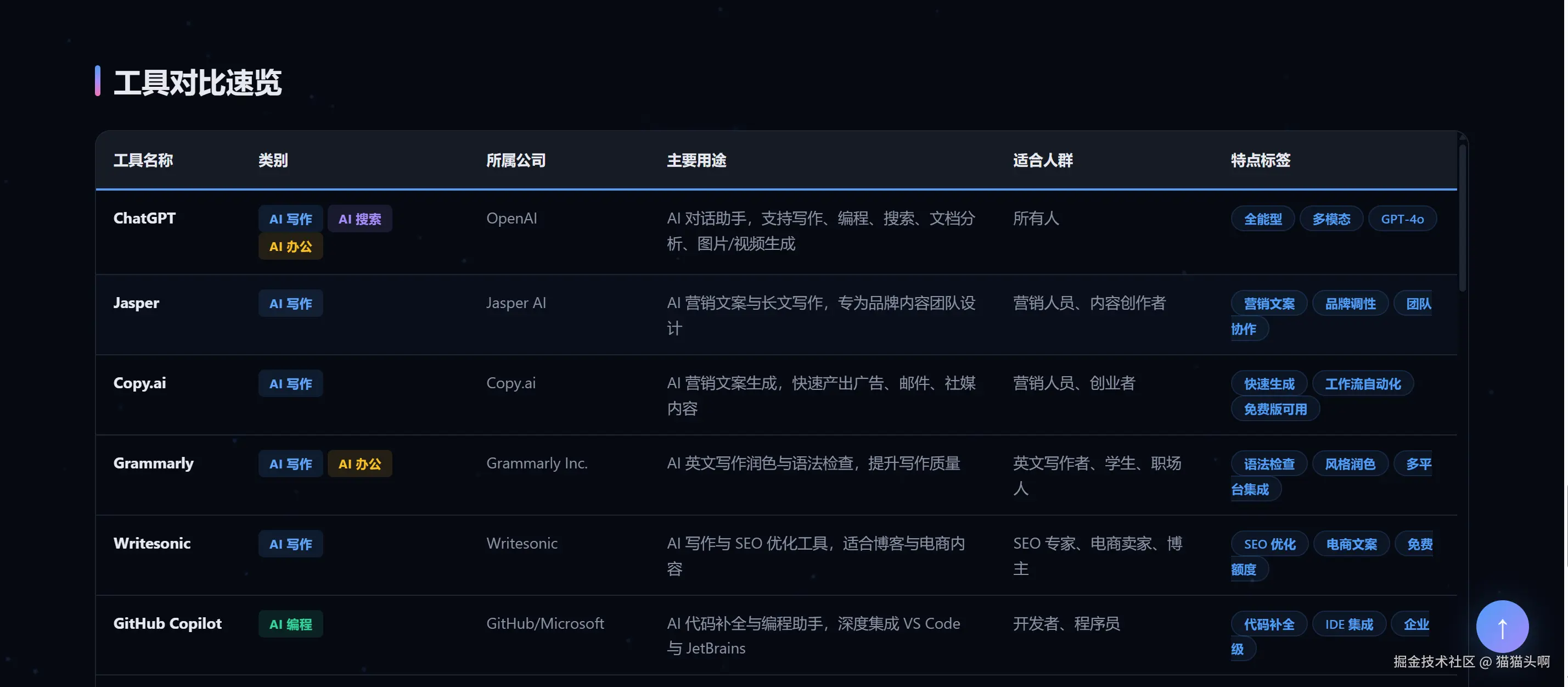
Task: Select the Jasper tool name
Action: pos(136,303)
